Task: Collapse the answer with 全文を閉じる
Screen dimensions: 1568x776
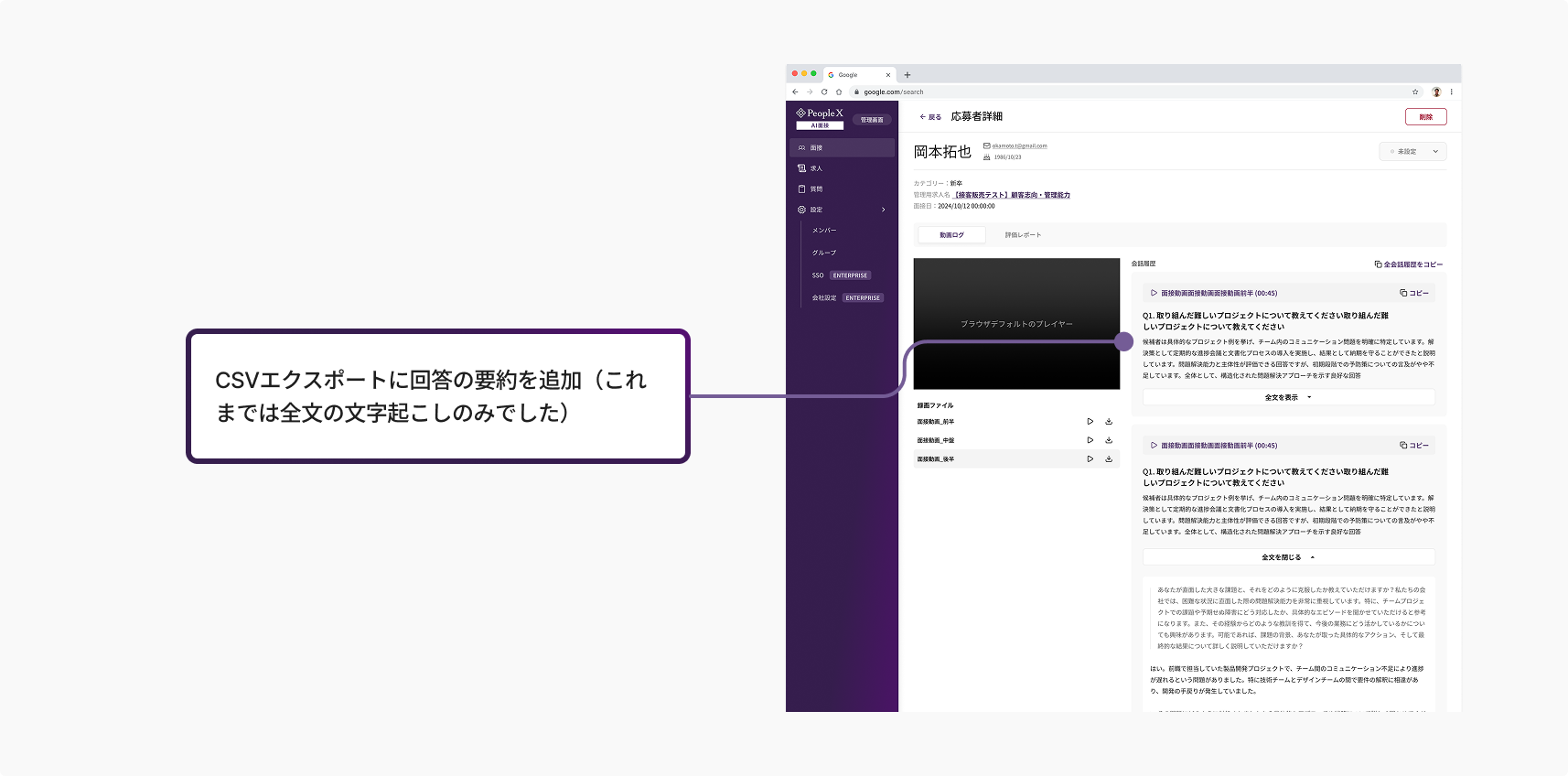Action: (x=1289, y=557)
